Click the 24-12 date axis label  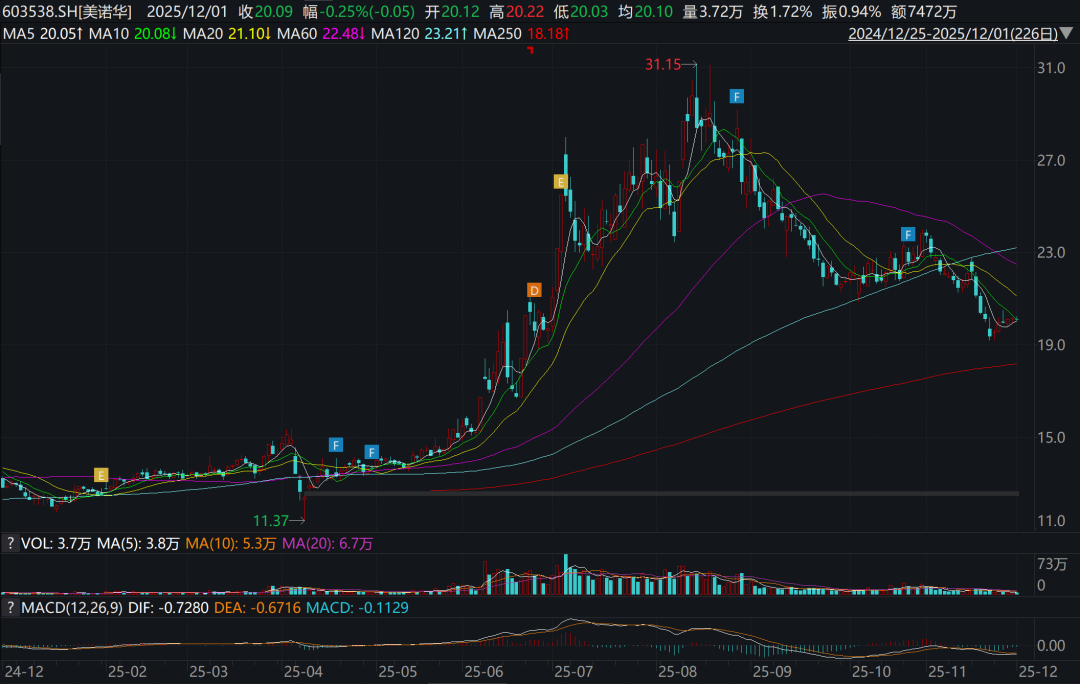click(24, 672)
